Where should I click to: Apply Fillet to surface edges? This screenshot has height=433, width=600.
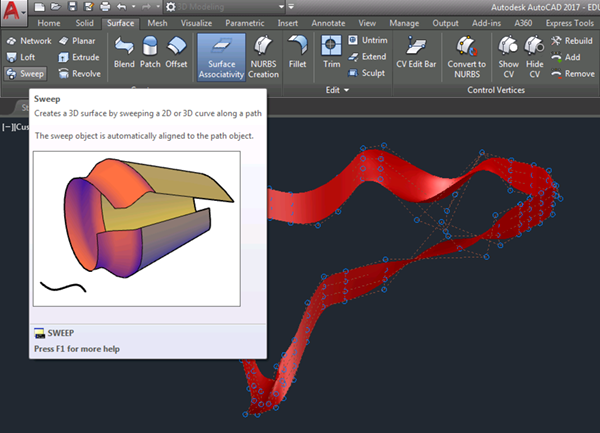(297, 52)
